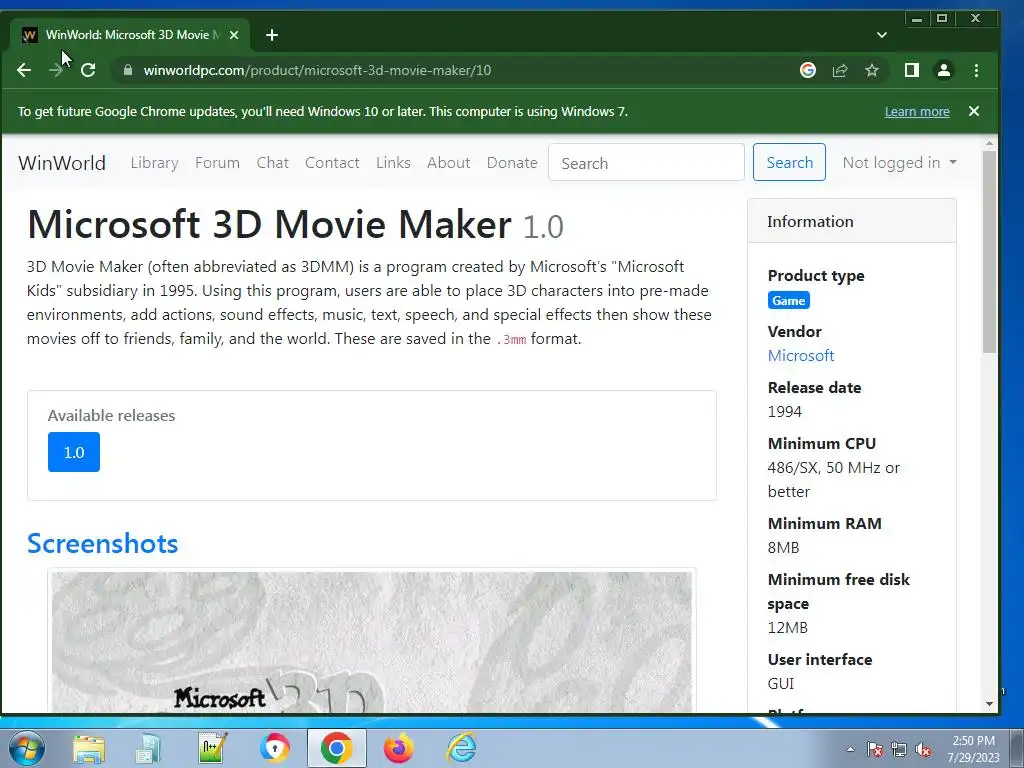Screen dimensions: 1024x768
Task: Click the page address URL bar
Action: click(457, 70)
